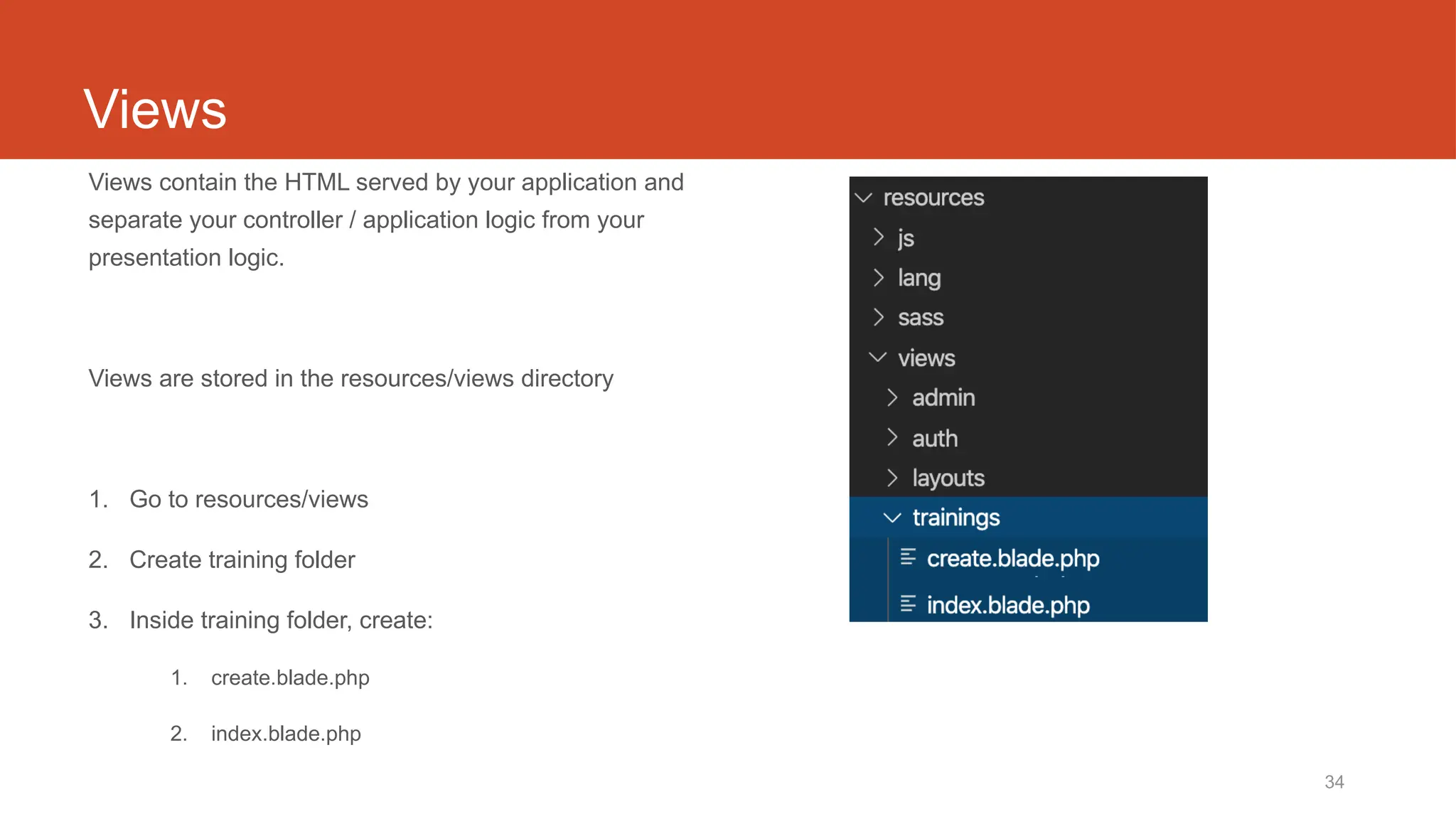Click list item 'Go to resources/views'
The width and height of the screenshot is (1456, 819).
pyautogui.click(x=249, y=499)
